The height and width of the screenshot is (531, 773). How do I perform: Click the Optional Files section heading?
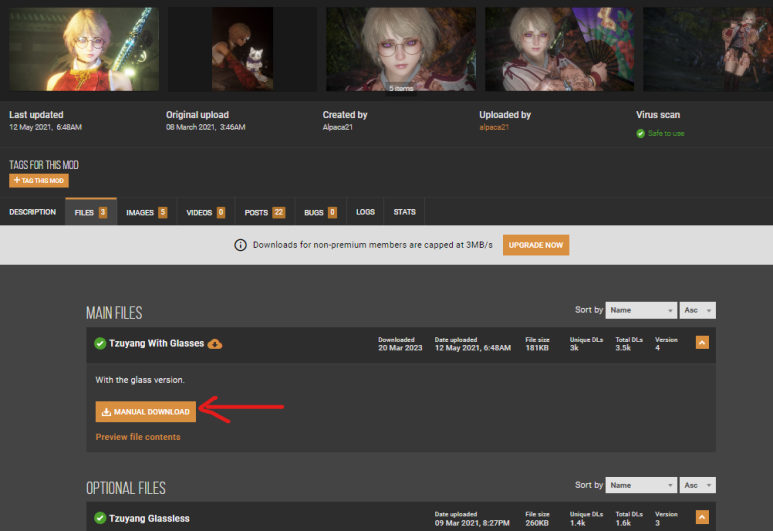tap(126, 488)
